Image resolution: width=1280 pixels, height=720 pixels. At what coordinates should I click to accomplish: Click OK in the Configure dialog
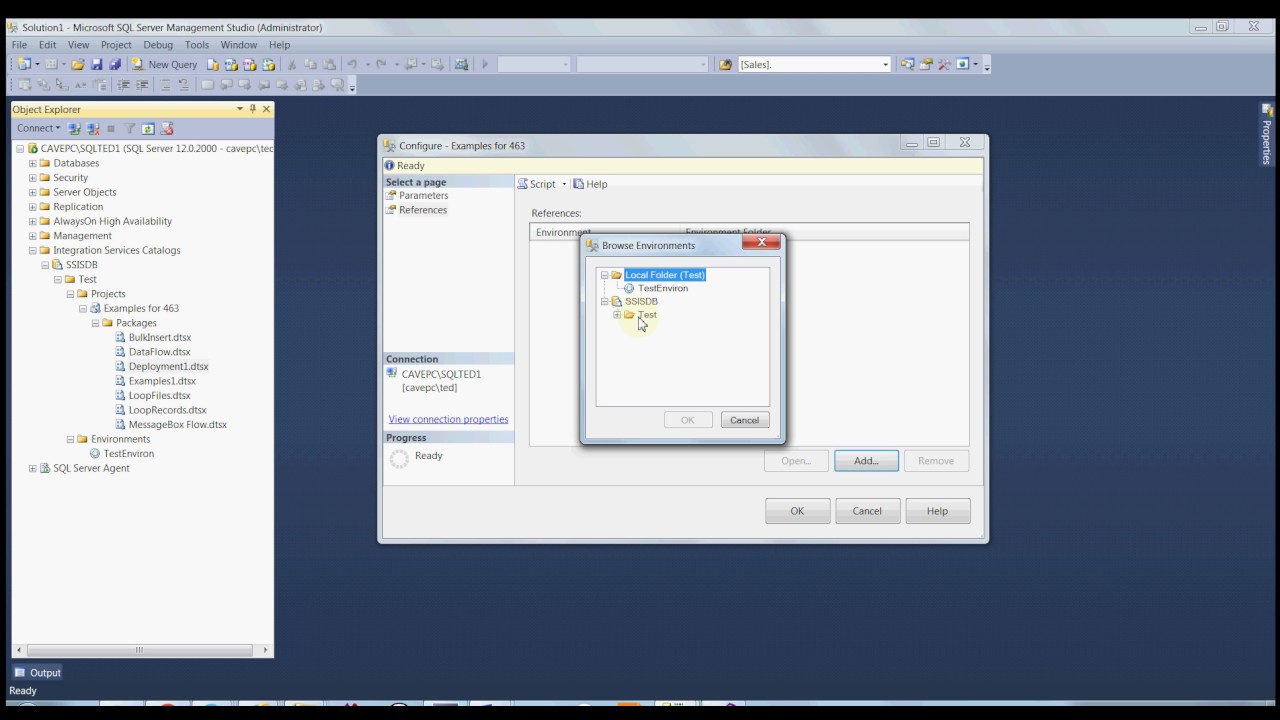(x=797, y=511)
